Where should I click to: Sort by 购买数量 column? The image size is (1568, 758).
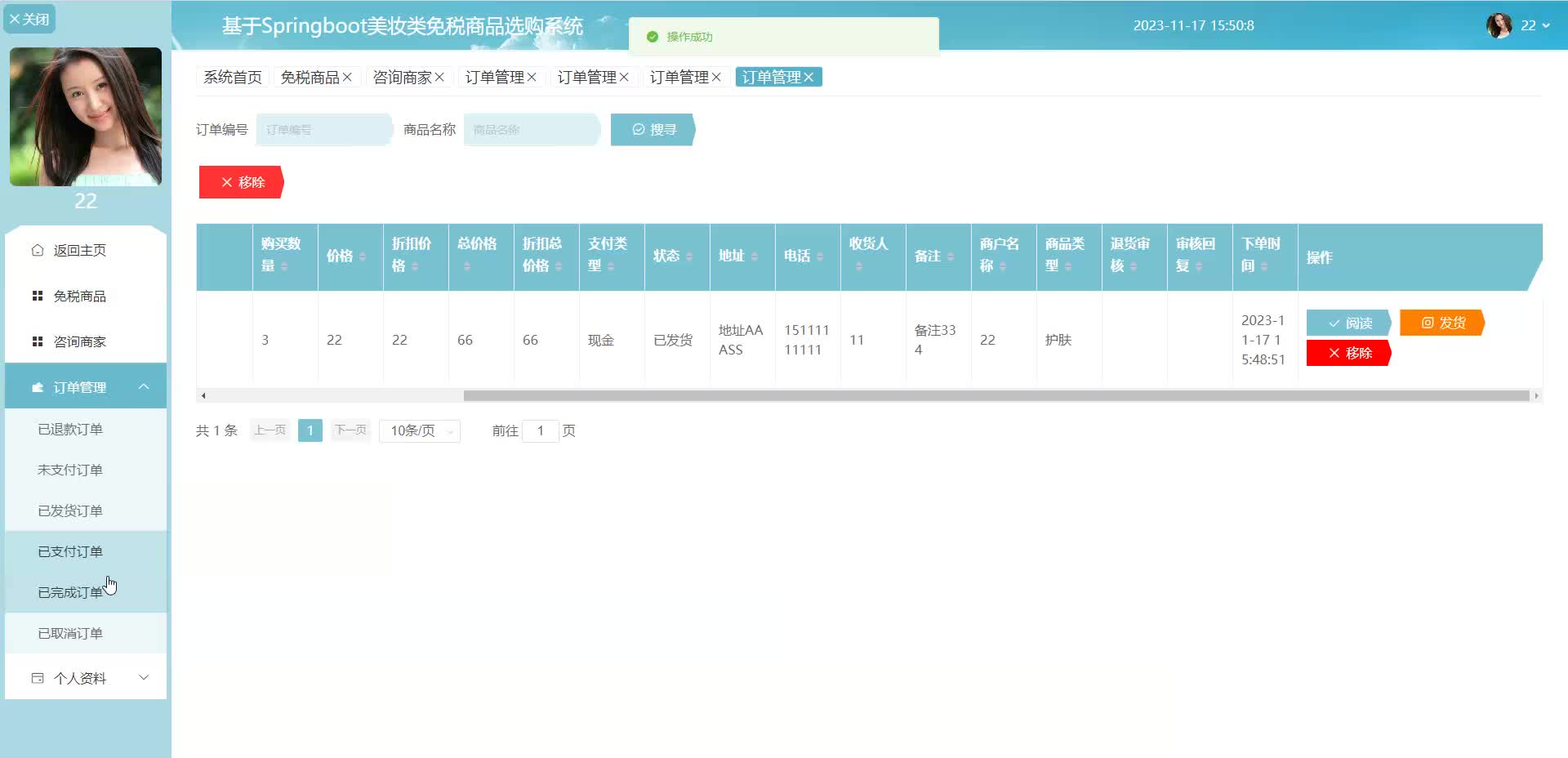[284, 266]
